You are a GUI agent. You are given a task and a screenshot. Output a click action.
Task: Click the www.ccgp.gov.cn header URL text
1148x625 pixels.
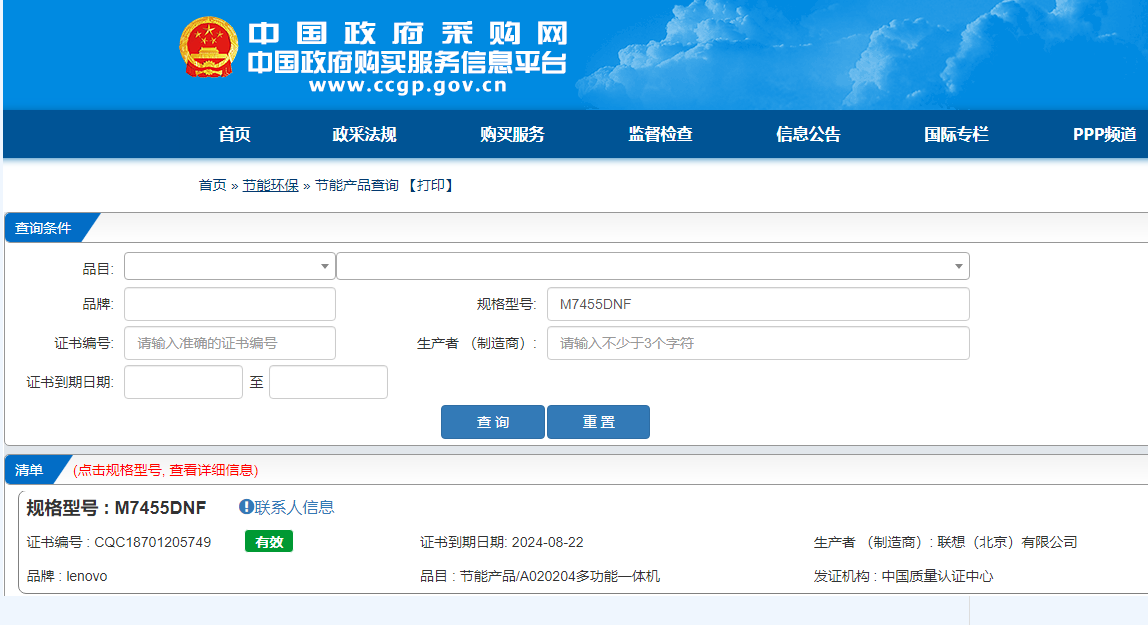408,86
